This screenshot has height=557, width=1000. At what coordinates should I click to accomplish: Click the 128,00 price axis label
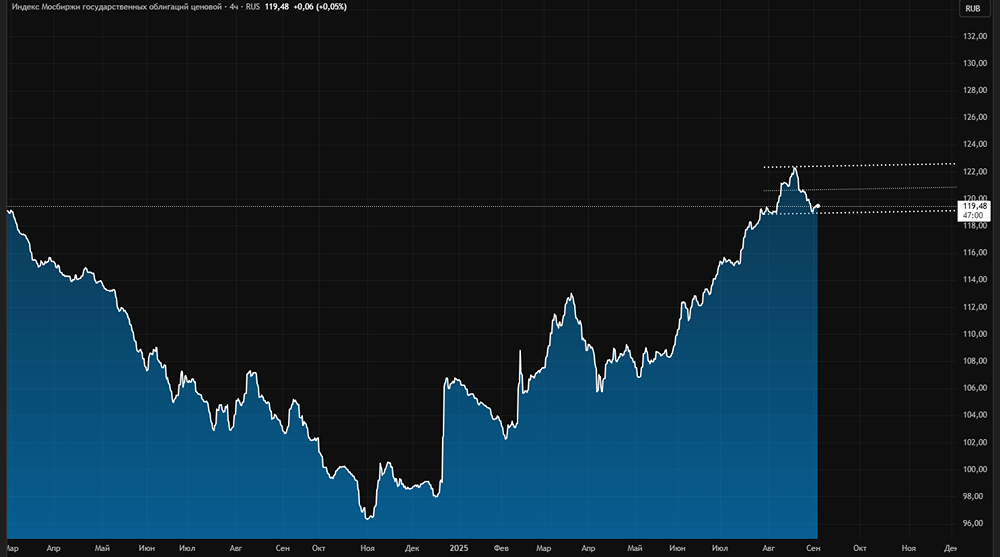pyautogui.click(x=975, y=90)
